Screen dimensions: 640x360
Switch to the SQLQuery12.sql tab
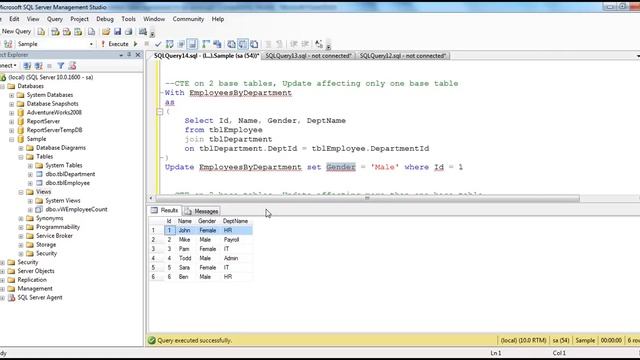[x=403, y=56]
